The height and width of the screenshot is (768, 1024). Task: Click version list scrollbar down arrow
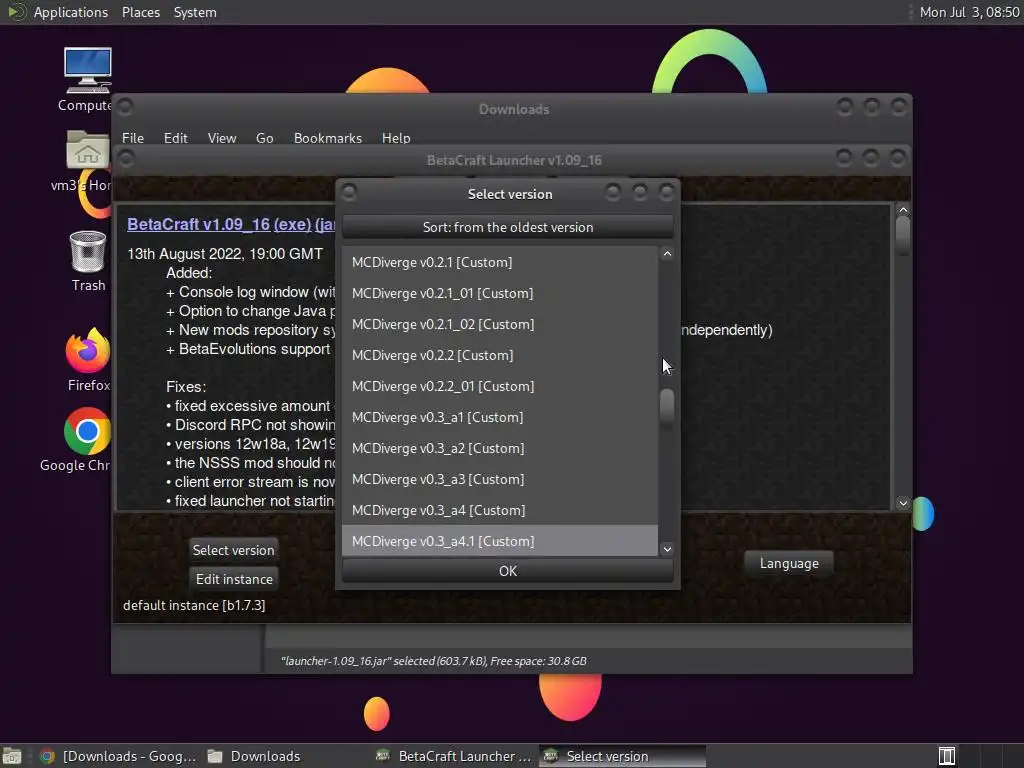click(667, 549)
